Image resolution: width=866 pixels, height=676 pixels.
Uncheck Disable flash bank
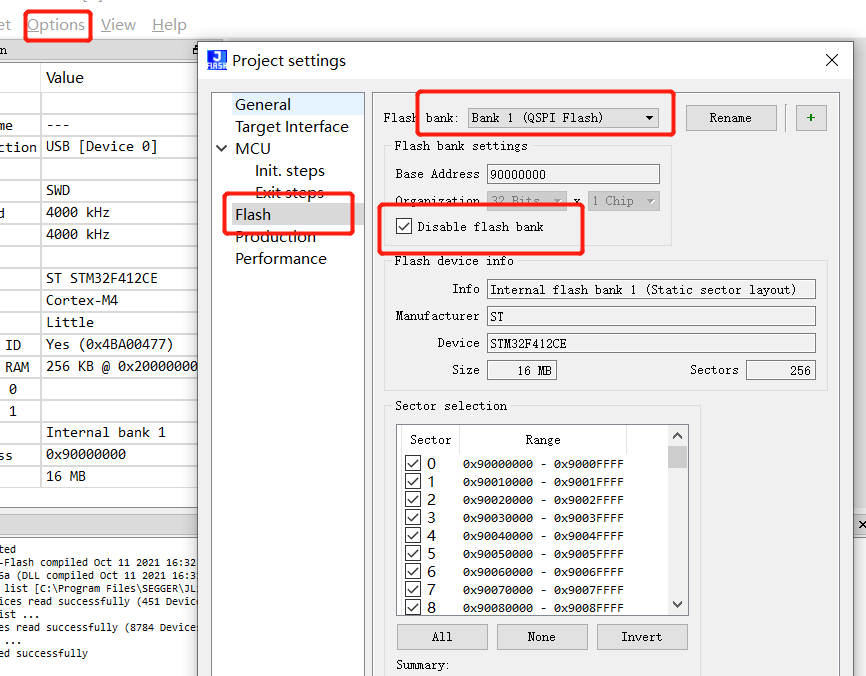[x=403, y=225]
